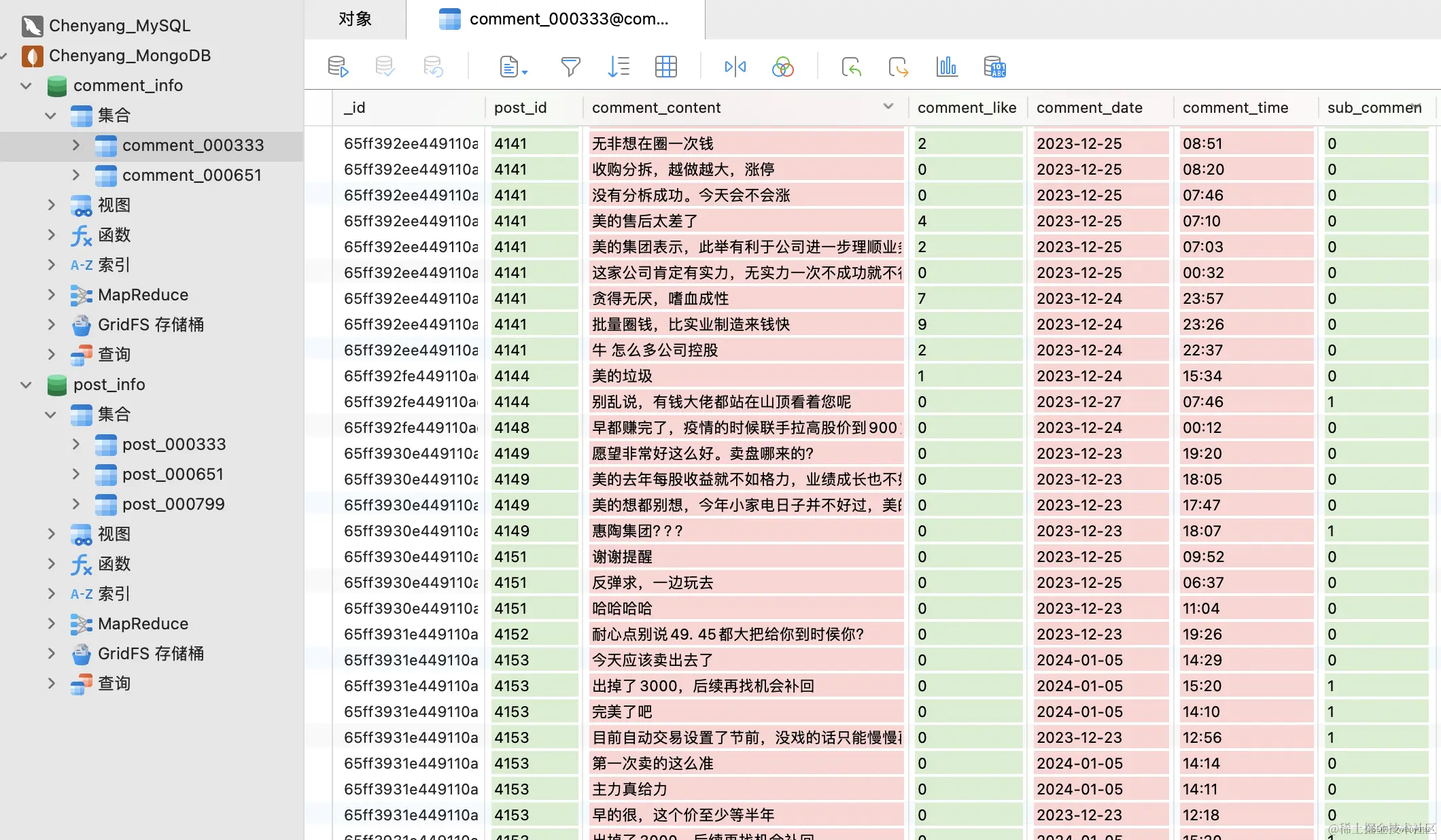The image size is (1441, 840).
Task: Click the _id column header
Action: [x=409, y=107]
